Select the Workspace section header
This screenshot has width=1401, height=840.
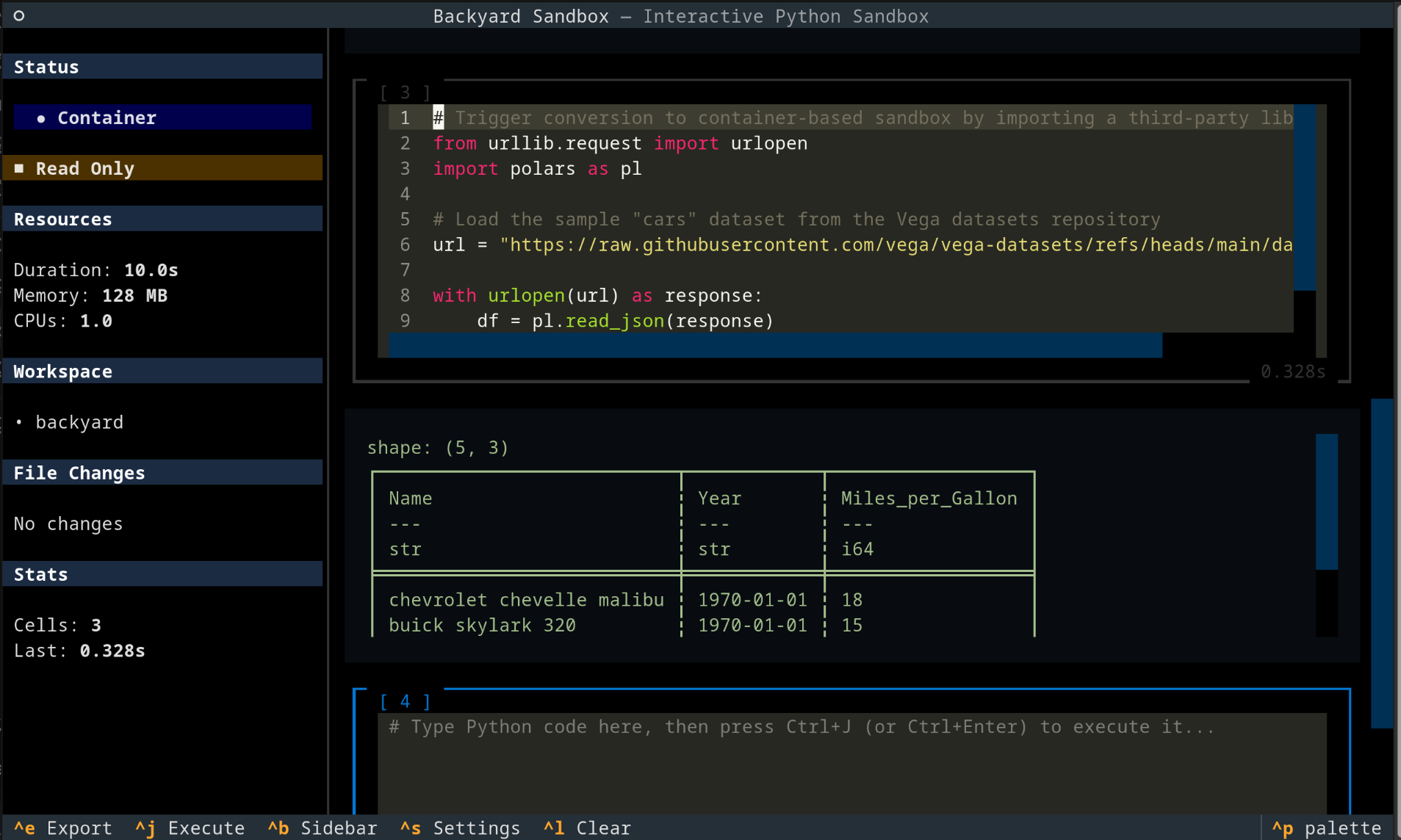coord(162,372)
